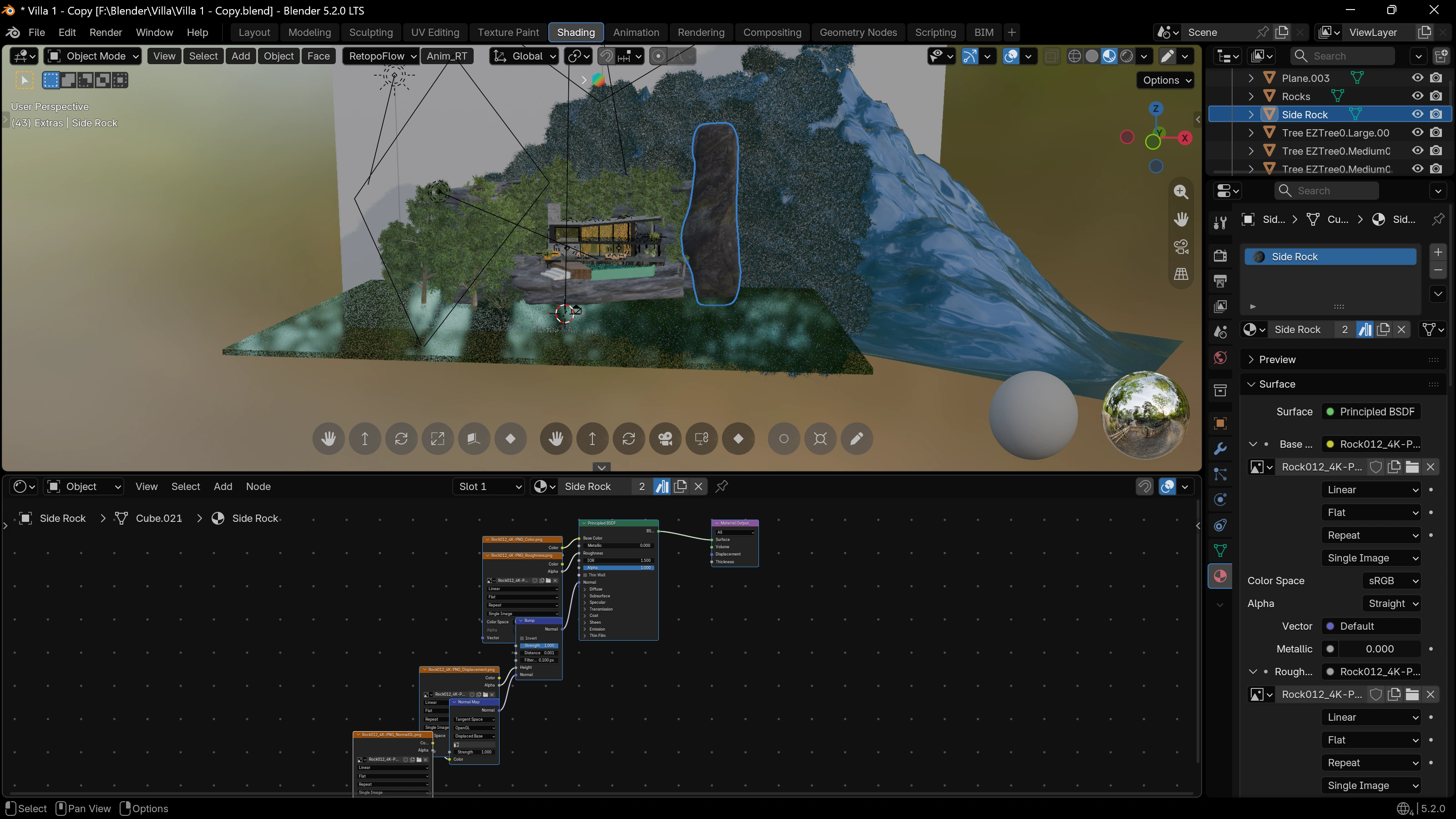Pin the node editor material
This screenshot has height=819, width=1456.
[x=722, y=486]
